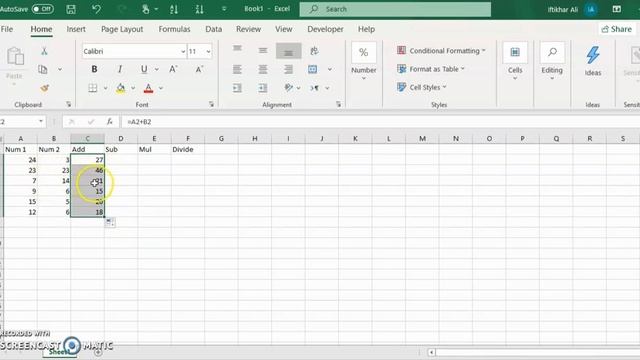Screen dimensions: 640x360
Task: Click the Cut scissors icon
Action: [x=44, y=51]
